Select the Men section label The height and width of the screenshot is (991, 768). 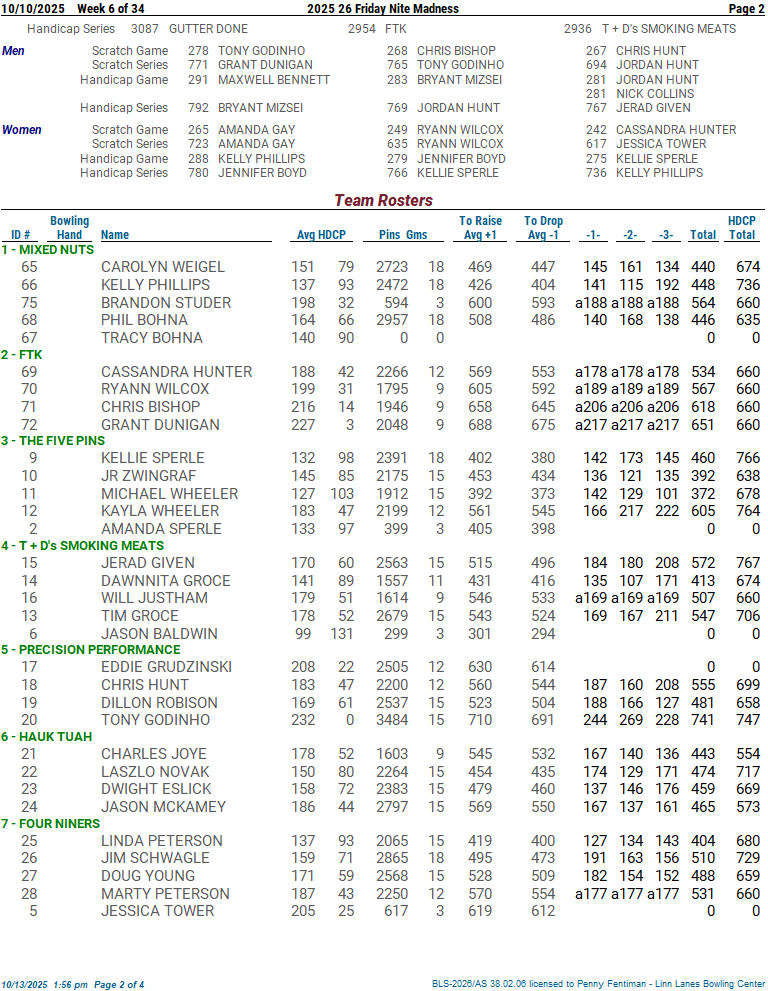[x=14, y=51]
